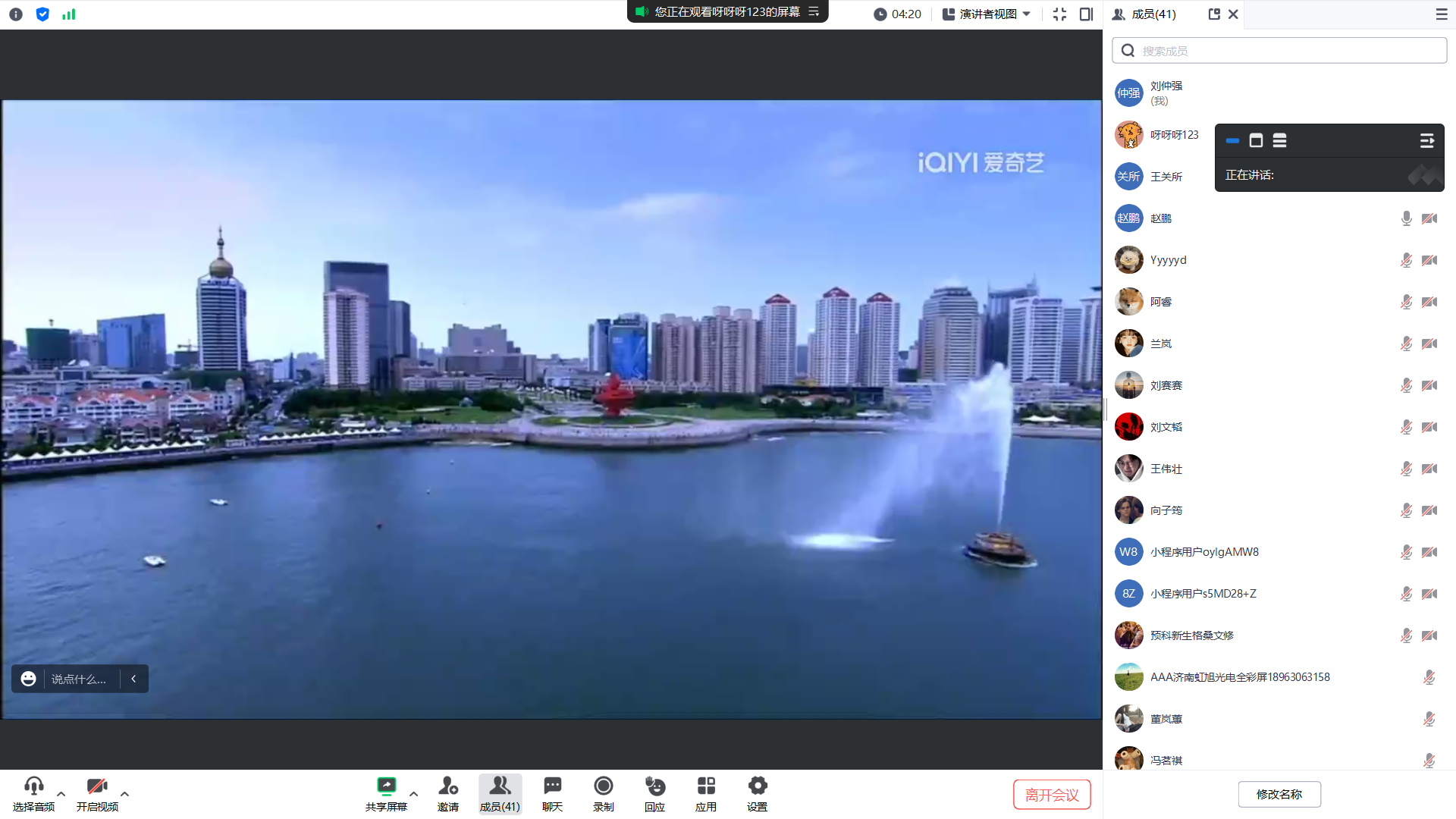Pop out the members panel
The width and height of the screenshot is (1456, 819).
[x=1214, y=14]
